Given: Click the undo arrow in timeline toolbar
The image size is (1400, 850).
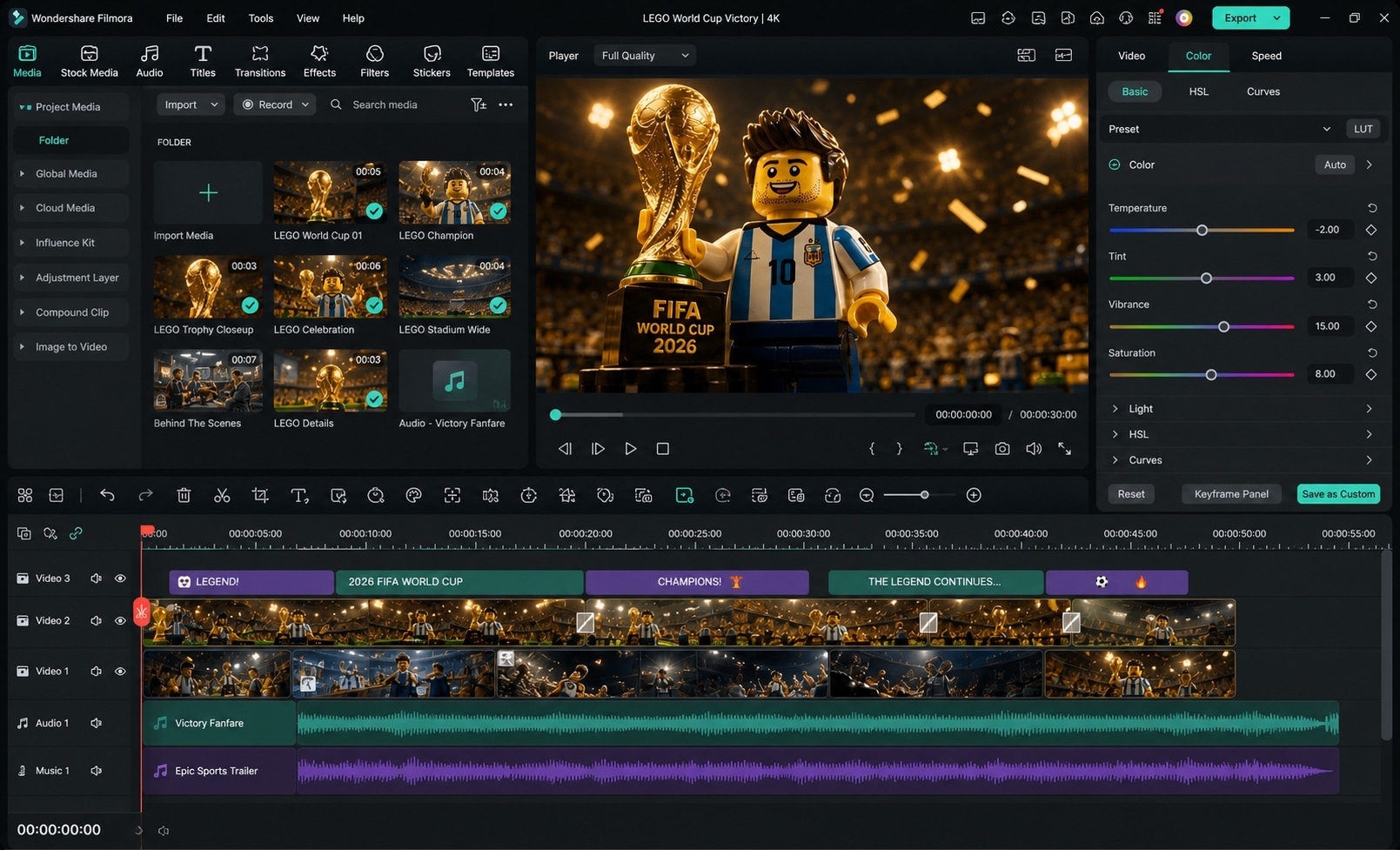Looking at the screenshot, I should (x=107, y=495).
